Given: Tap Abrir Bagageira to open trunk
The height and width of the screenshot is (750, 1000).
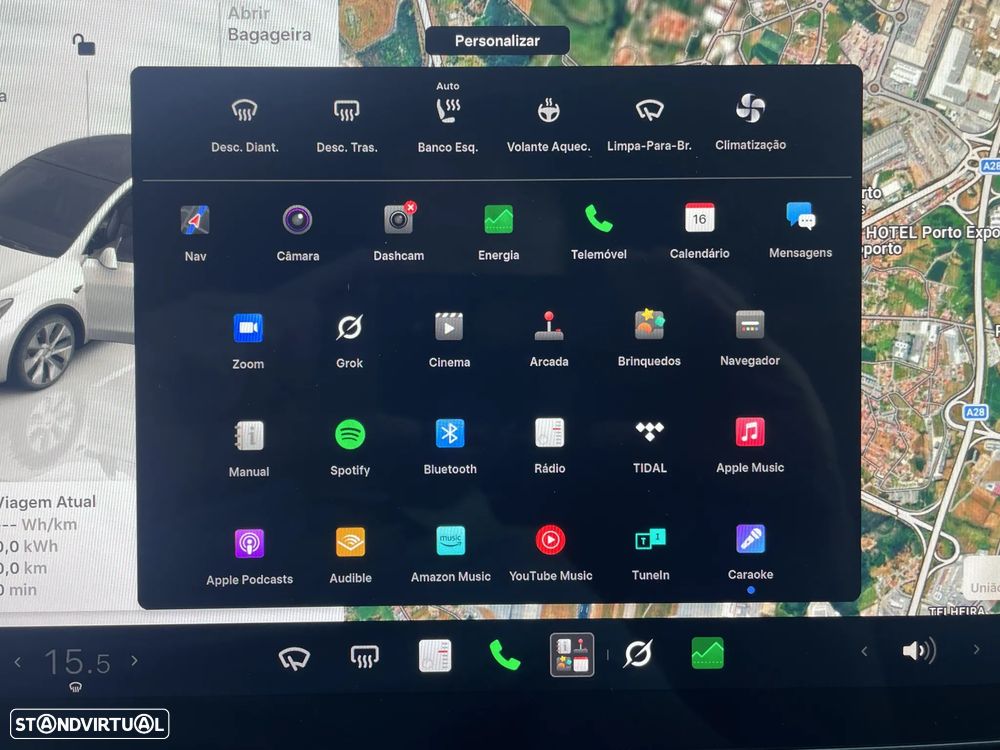Looking at the screenshot, I should [x=269, y=24].
